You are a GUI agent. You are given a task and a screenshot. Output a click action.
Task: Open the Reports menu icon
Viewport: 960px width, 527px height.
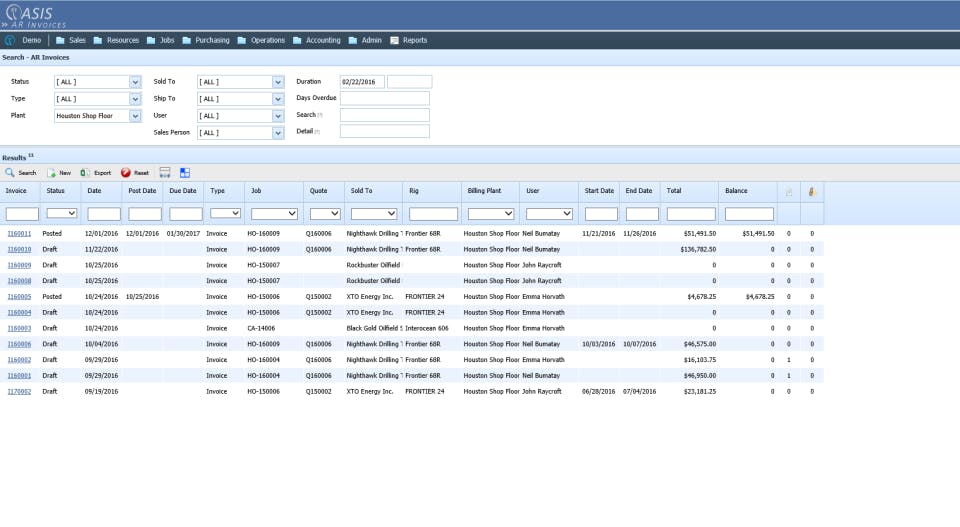click(x=394, y=40)
